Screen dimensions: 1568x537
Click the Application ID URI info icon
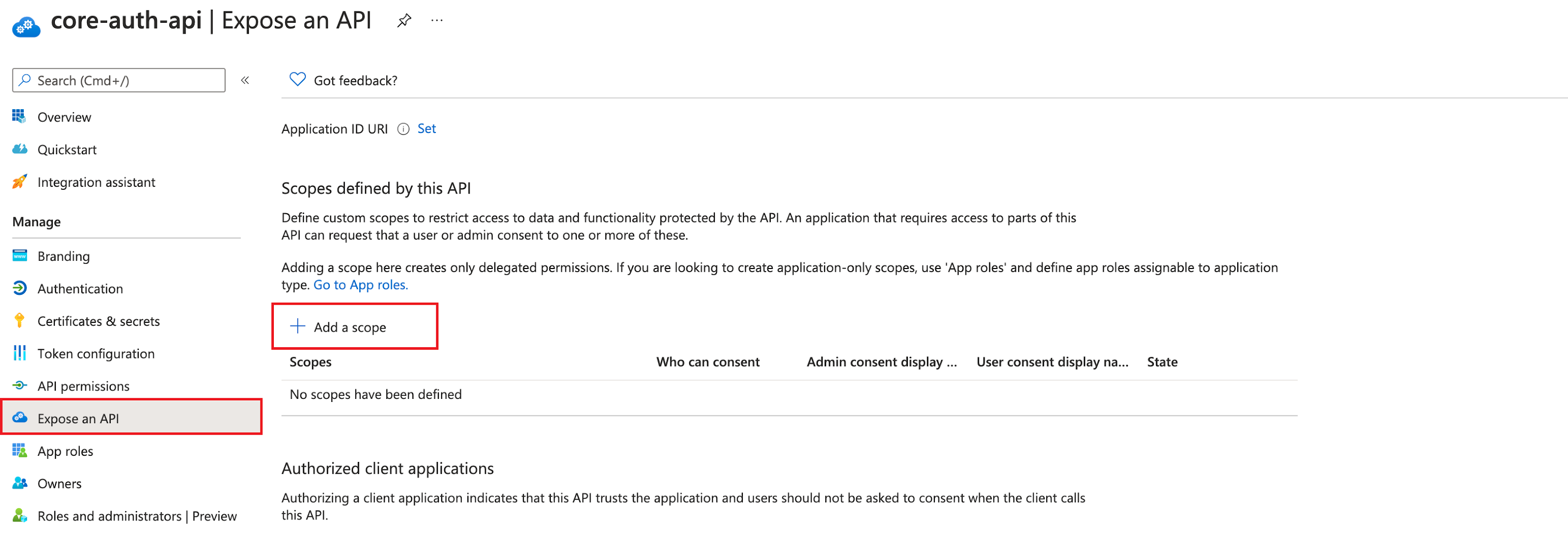click(x=403, y=129)
